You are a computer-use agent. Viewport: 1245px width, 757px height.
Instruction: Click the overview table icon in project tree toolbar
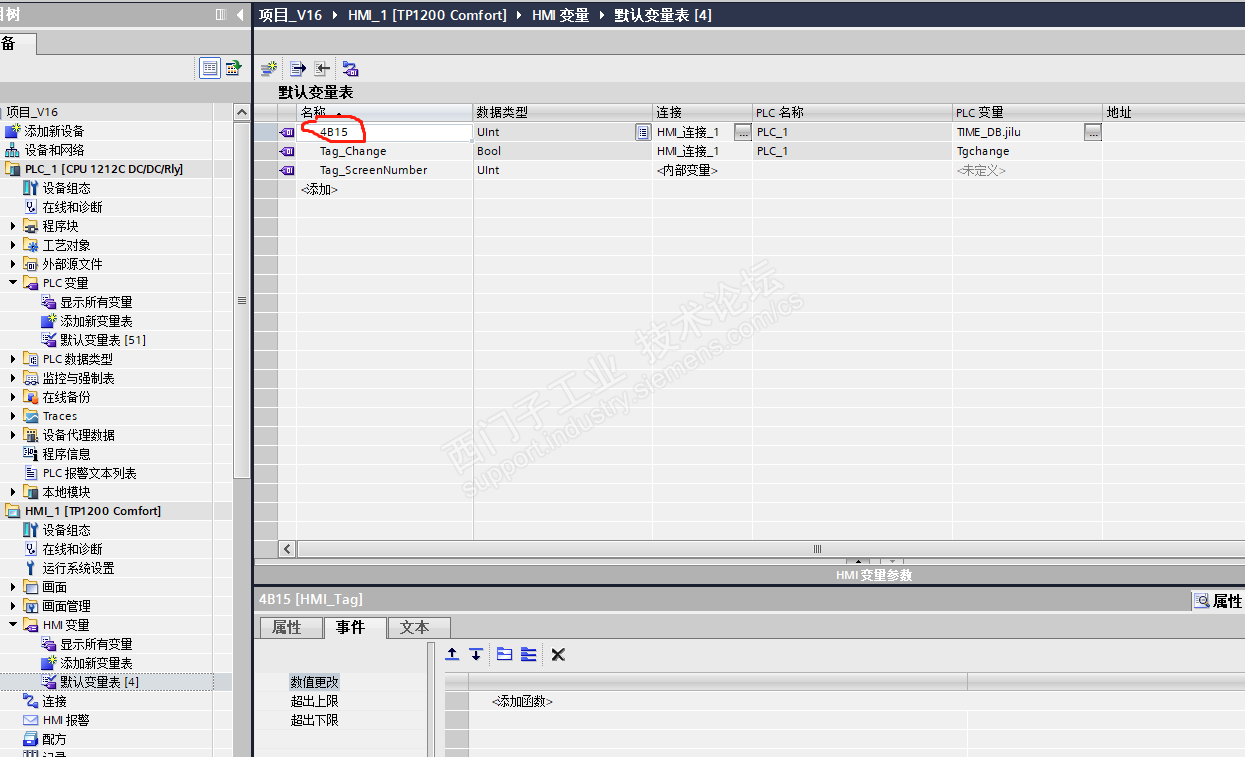pos(233,68)
